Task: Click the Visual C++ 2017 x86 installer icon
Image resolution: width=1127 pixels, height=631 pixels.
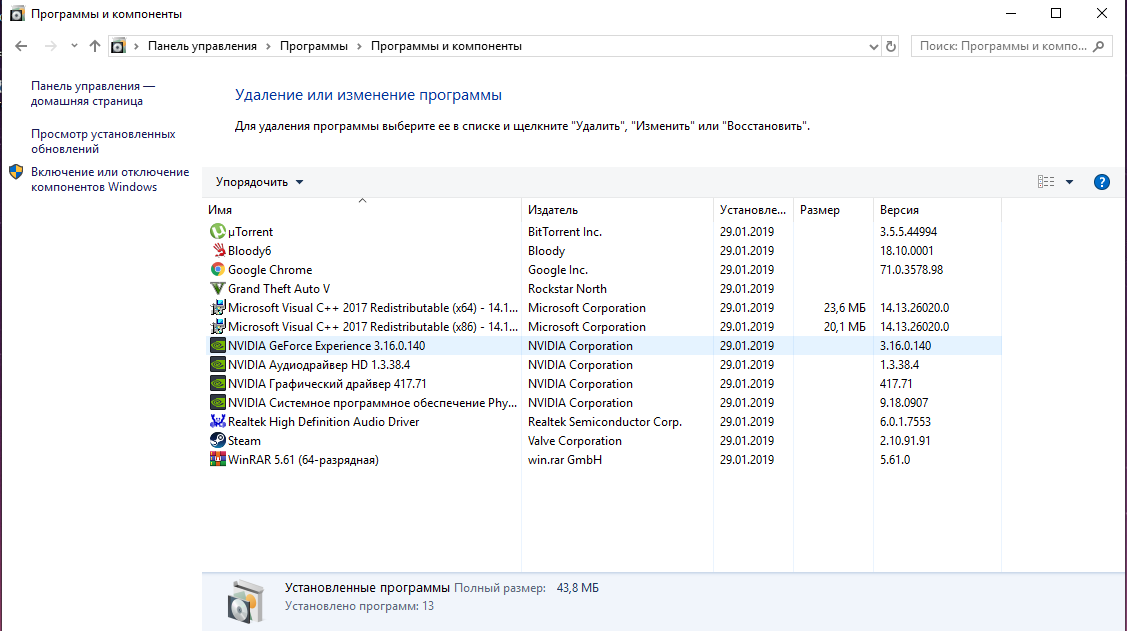Action: pos(217,326)
